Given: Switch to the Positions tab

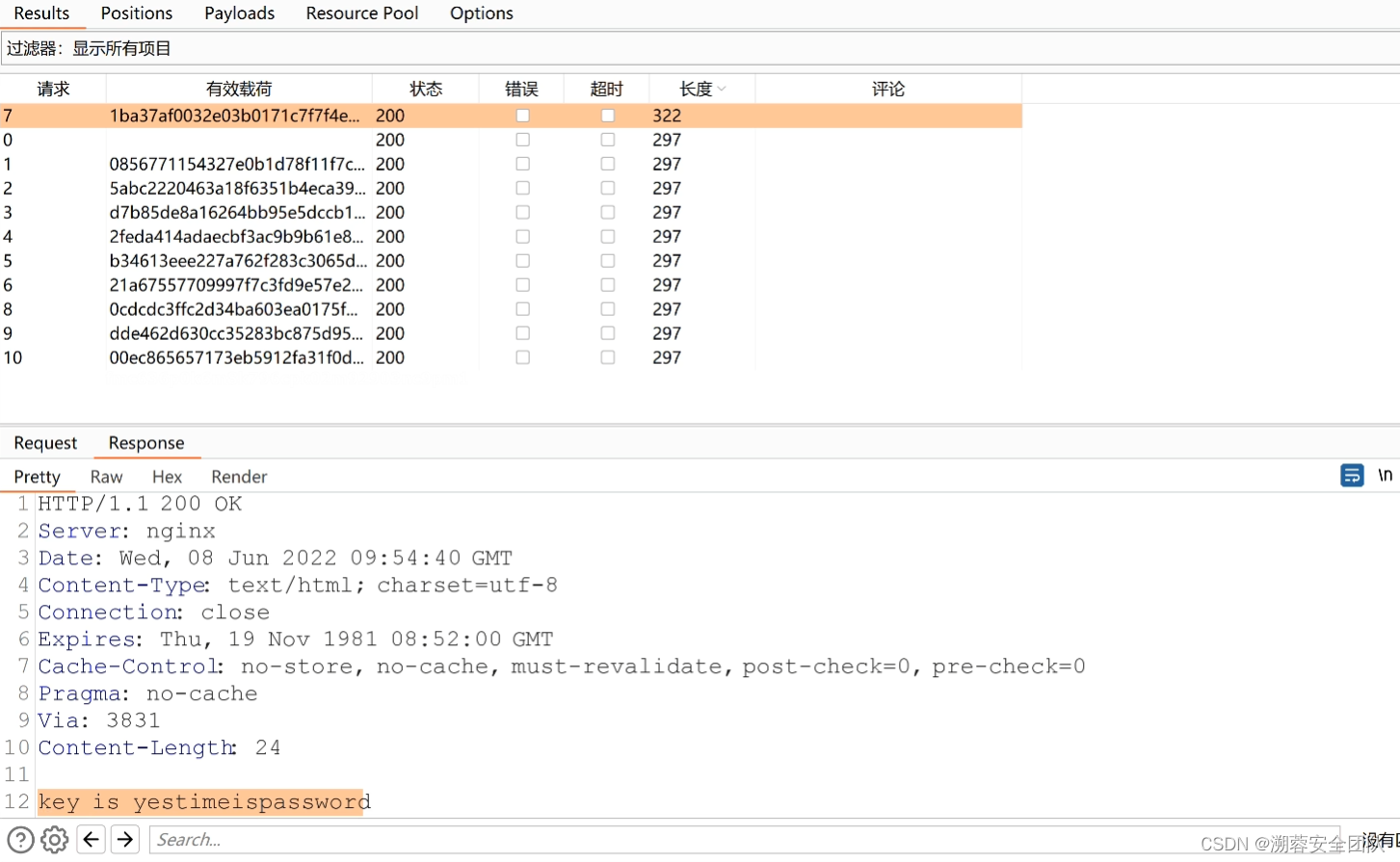Looking at the screenshot, I should click(x=137, y=13).
